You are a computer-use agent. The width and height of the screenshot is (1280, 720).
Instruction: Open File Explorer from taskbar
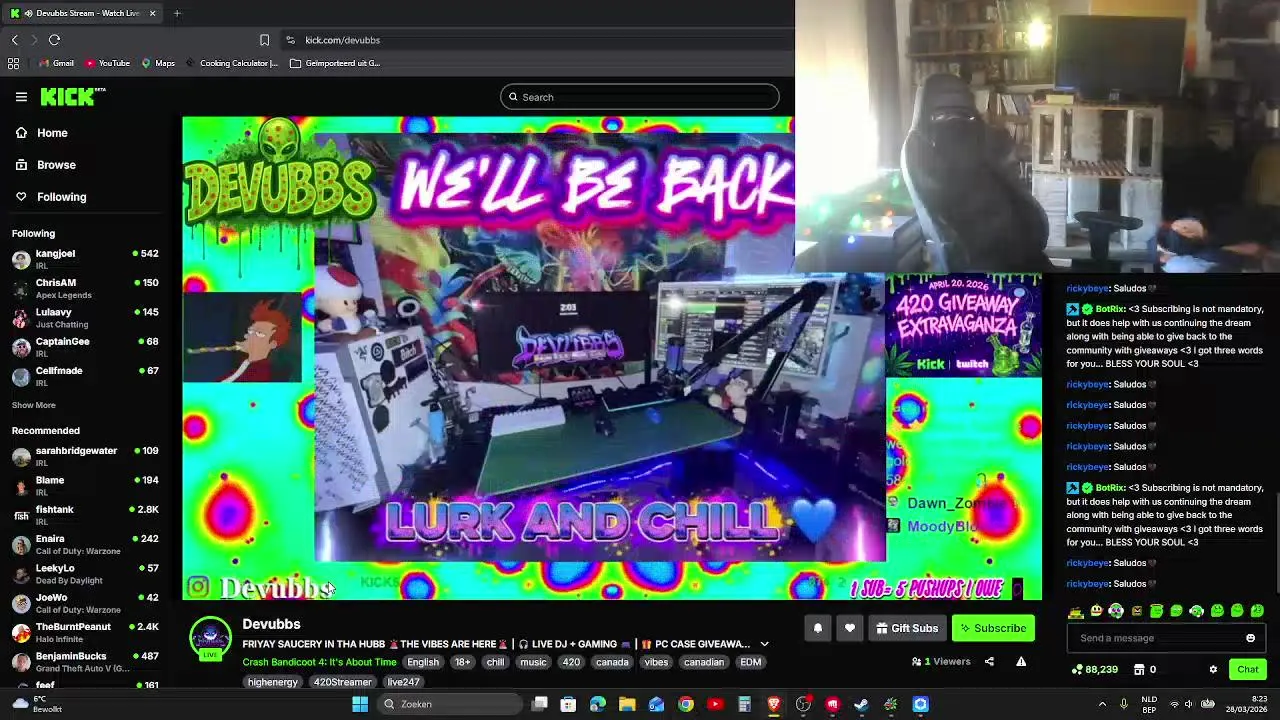click(627, 704)
